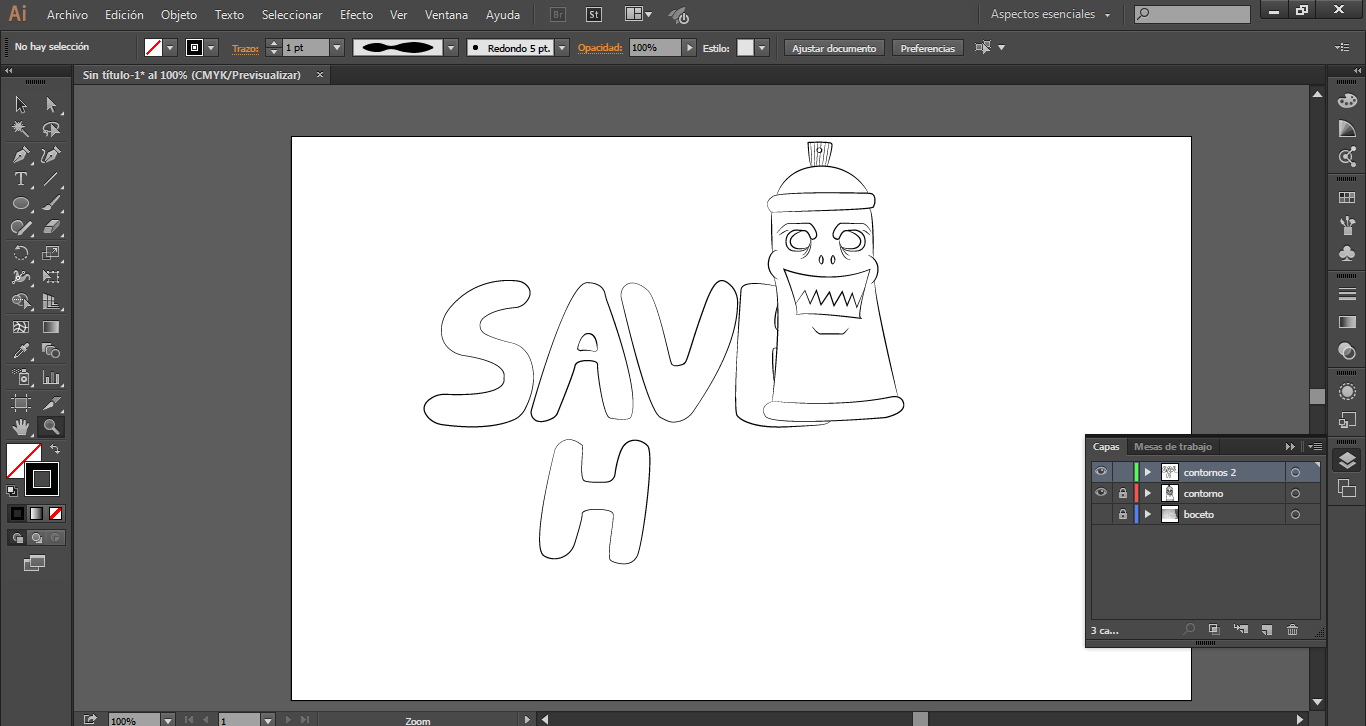Select the Ellipse tool
Viewport: 1366px width, 726px height.
(20, 204)
